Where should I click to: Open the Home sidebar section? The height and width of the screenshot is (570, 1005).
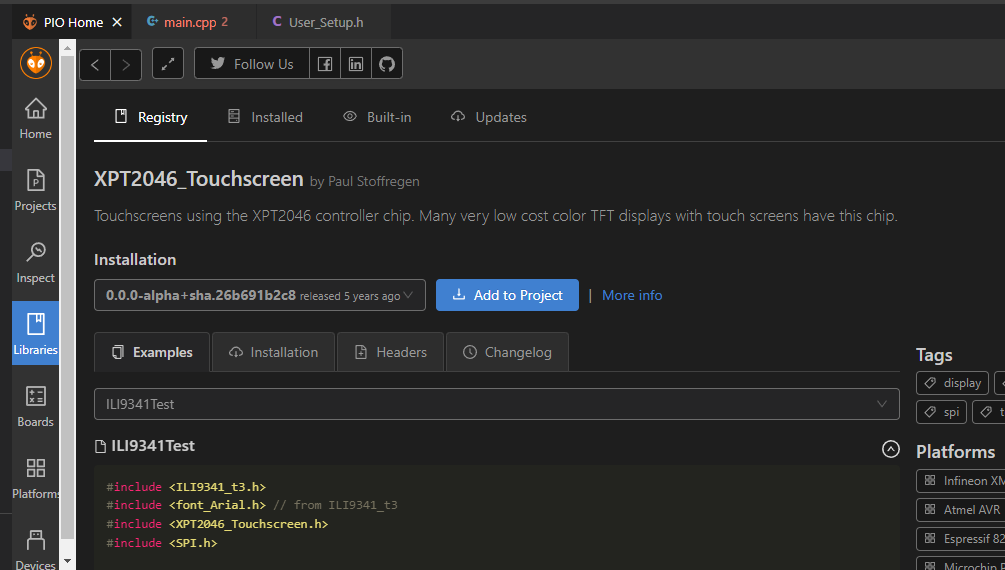(x=35, y=119)
